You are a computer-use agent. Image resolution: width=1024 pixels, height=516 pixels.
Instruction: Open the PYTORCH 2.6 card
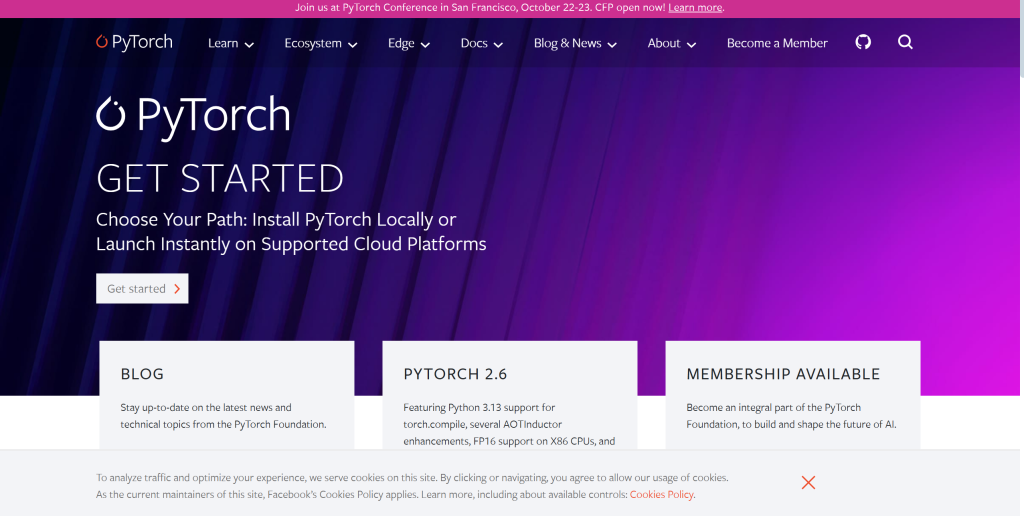[x=509, y=395]
